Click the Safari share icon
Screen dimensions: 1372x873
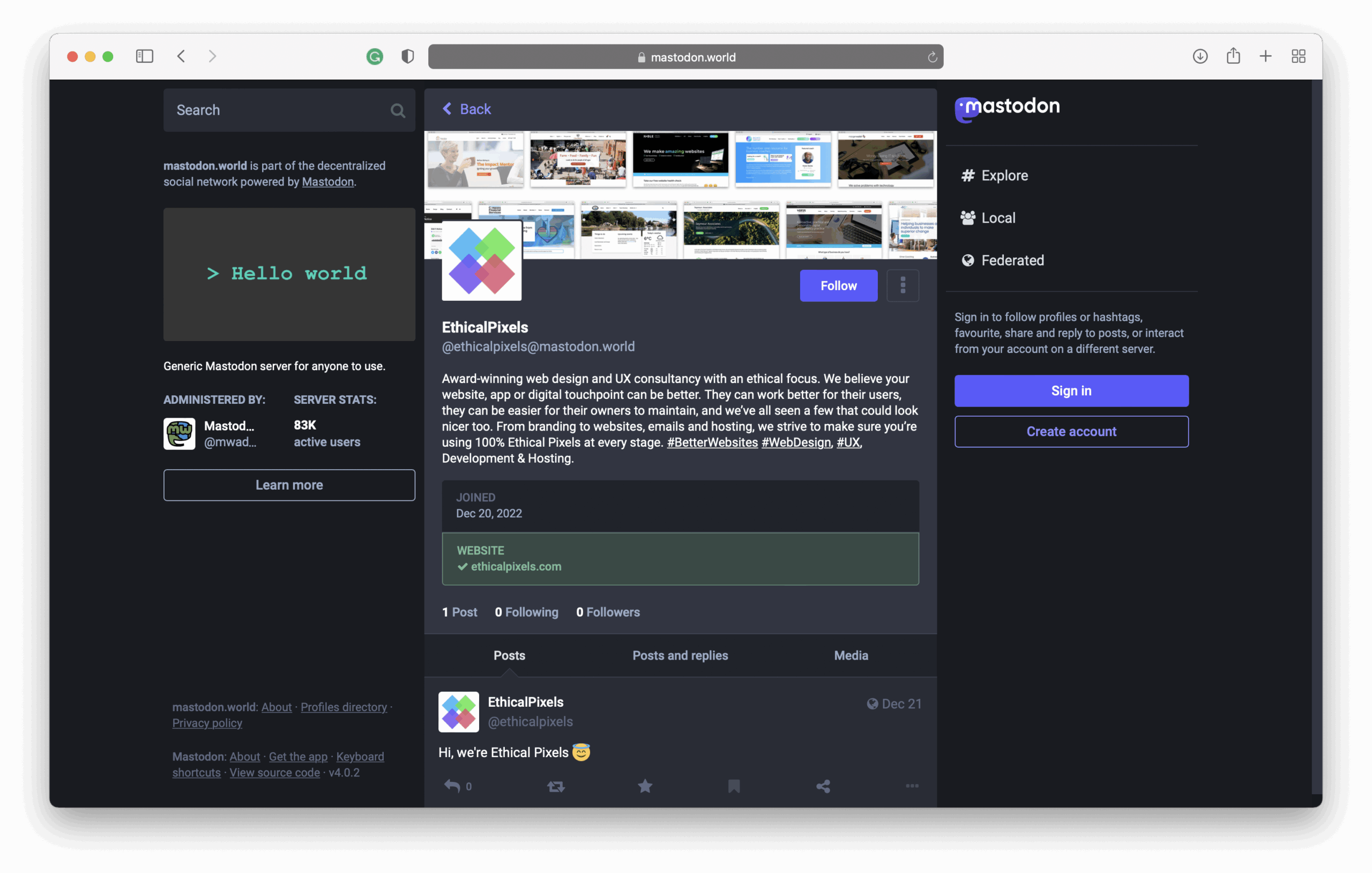[x=1233, y=56]
